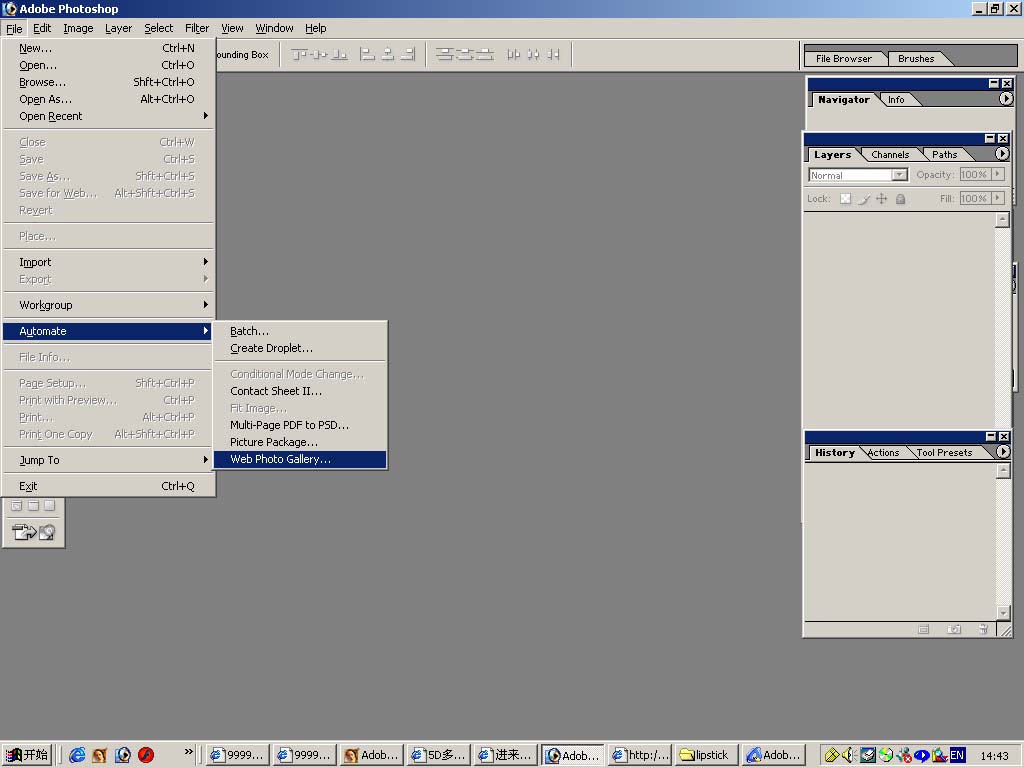The height and width of the screenshot is (768, 1024).
Task: Choose Exit from the File menu
Action: (x=108, y=486)
